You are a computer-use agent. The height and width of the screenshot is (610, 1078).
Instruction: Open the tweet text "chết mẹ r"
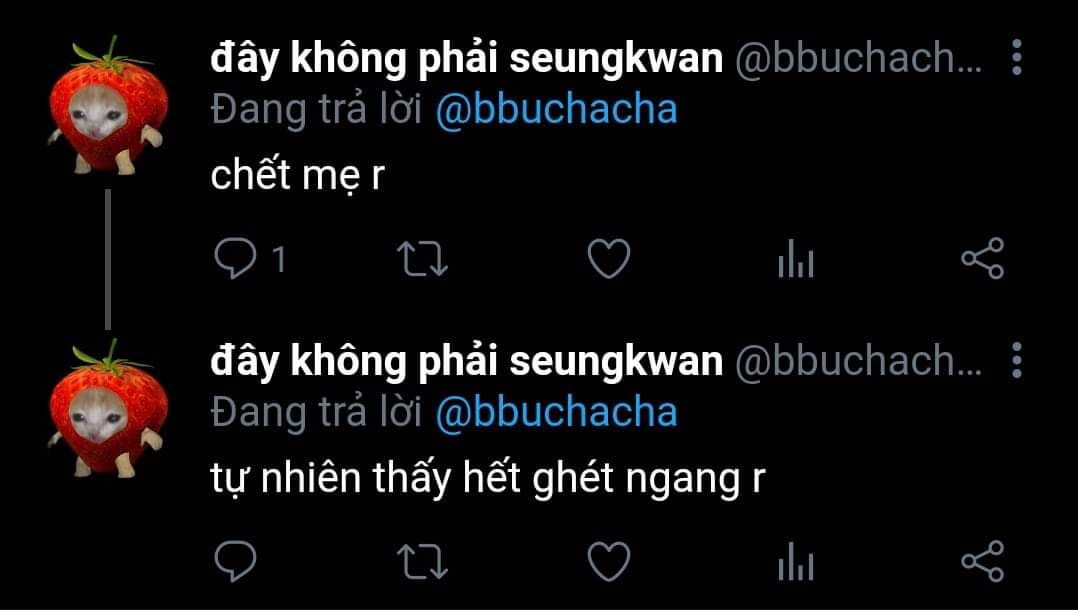pyautogui.click(x=297, y=175)
